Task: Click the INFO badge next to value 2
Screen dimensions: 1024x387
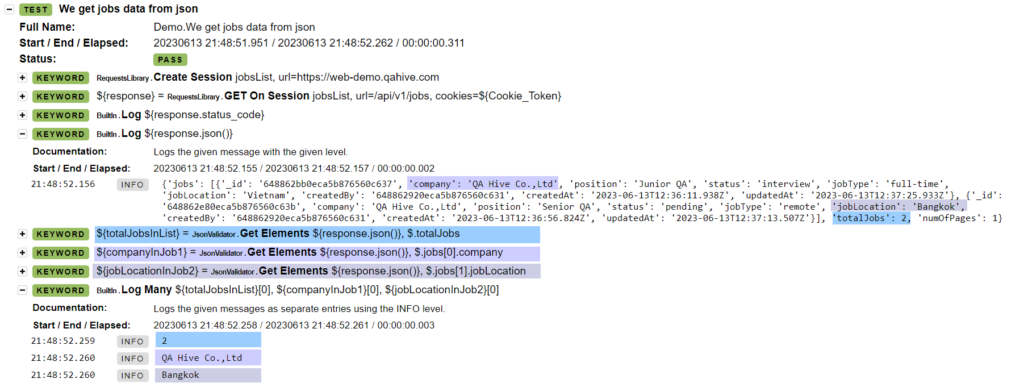Action: click(x=133, y=340)
